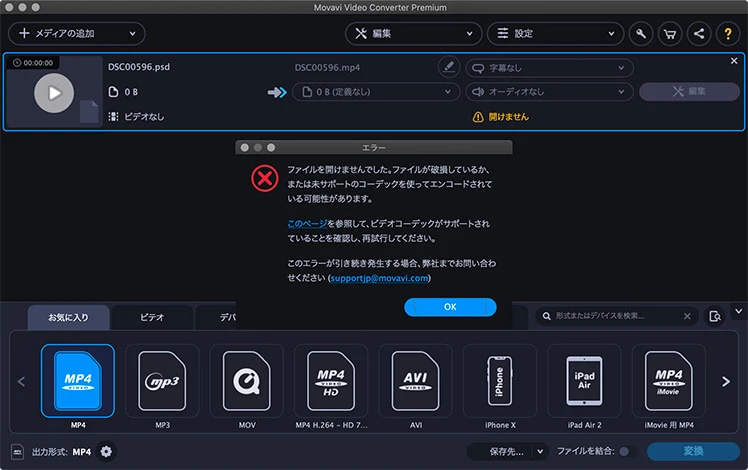Select the MOV QuickTime preset
The image size is (748, 470).
pyautogui.click(x=247, y=381)
